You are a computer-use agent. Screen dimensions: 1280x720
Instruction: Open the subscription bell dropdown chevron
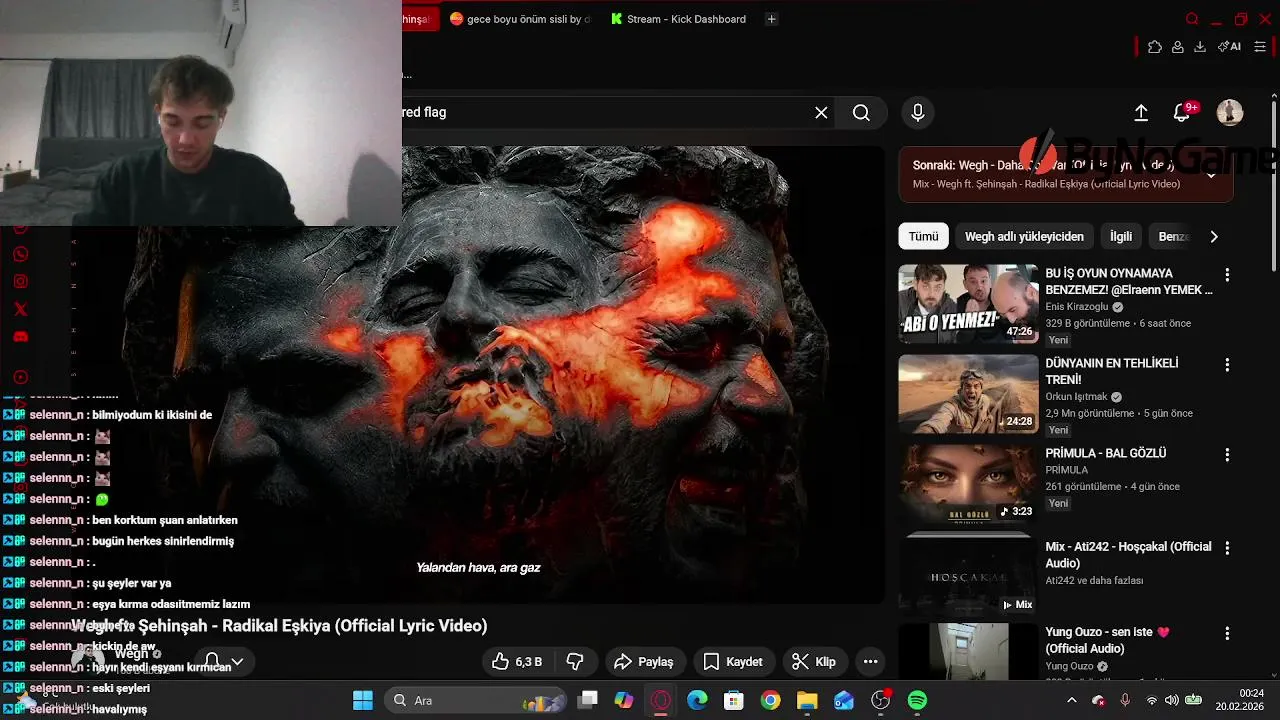(237, 662)
